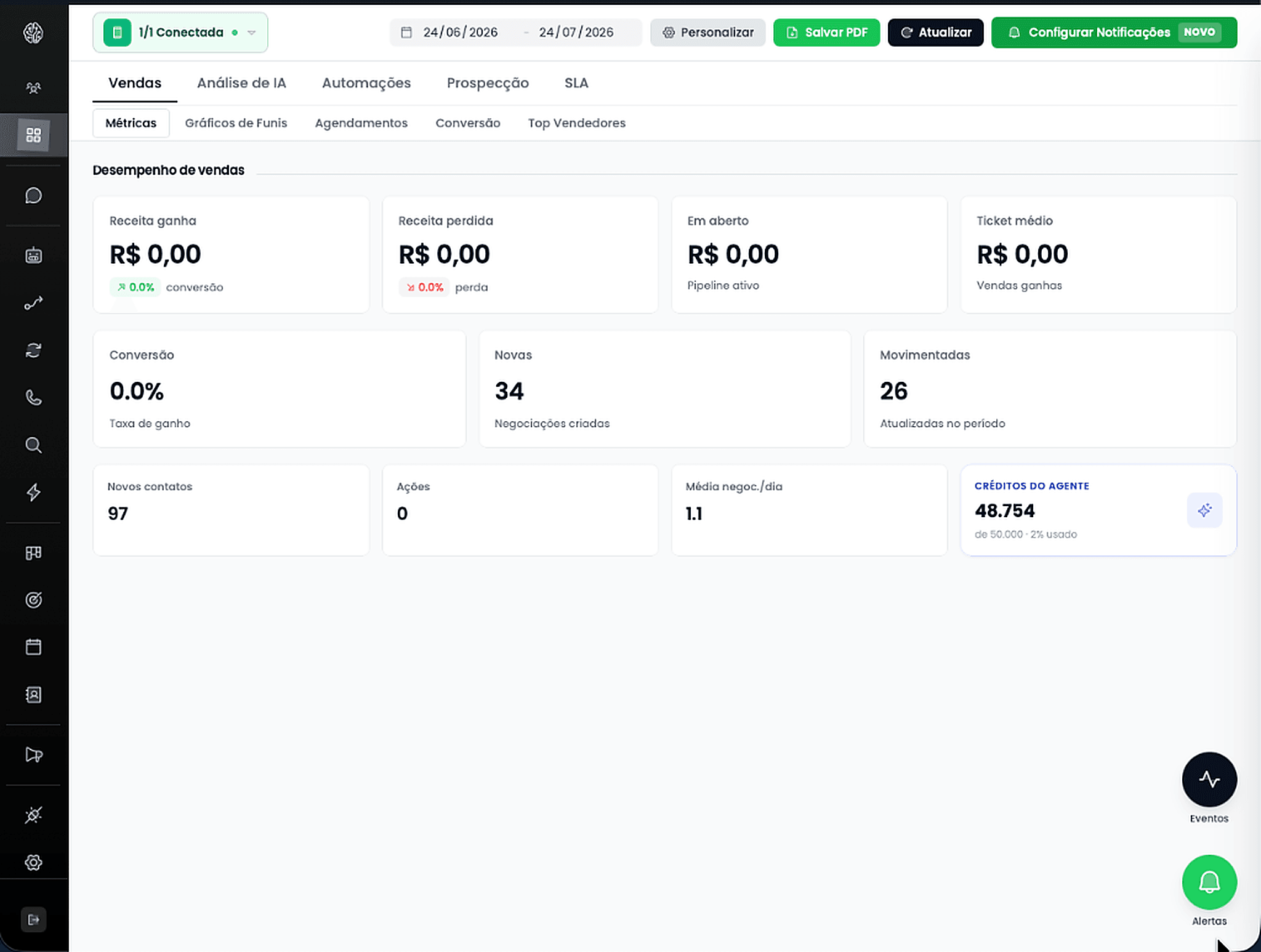Click the sparkle icon in Créditos do Agente

pyautogui.click(x=1204, y=510)
